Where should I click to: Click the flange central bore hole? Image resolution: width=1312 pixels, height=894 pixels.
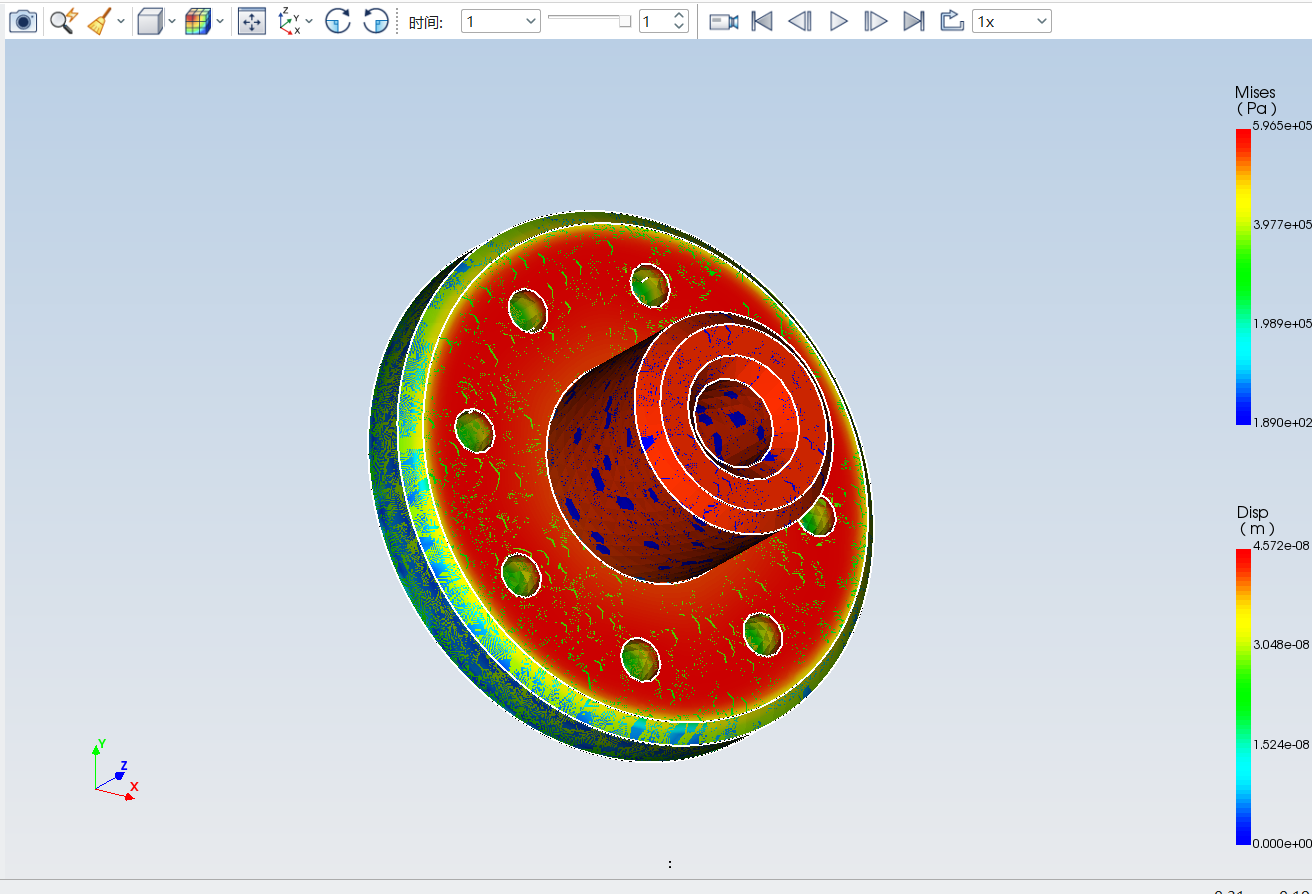(733, 421)
